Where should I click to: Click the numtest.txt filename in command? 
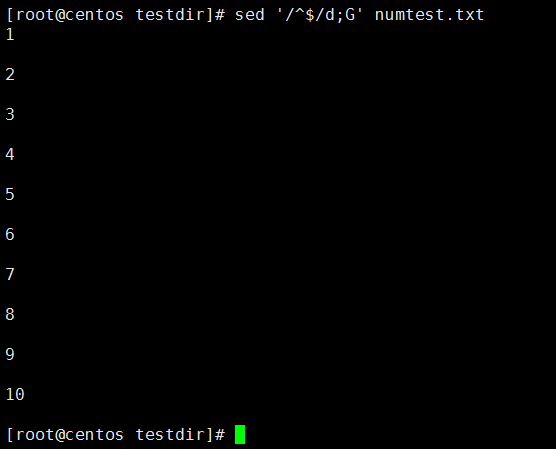tap(429, 15)
